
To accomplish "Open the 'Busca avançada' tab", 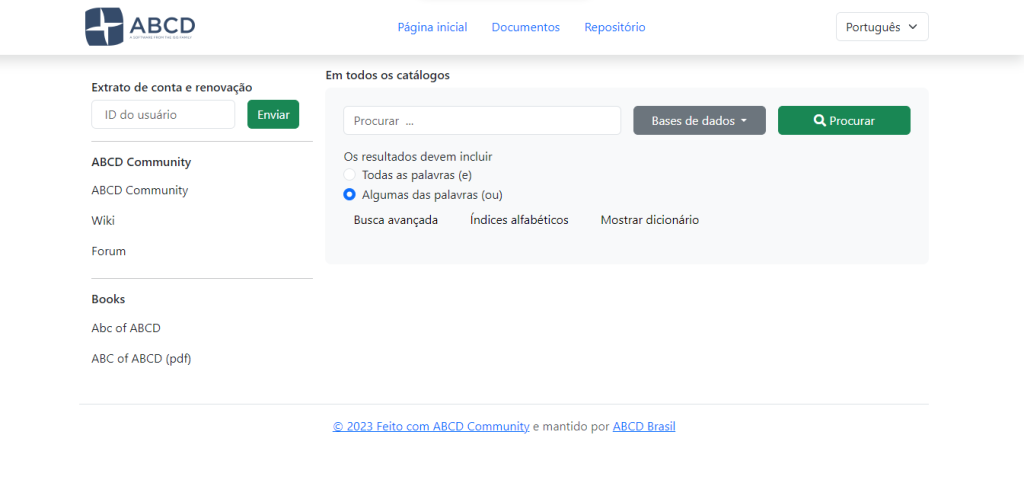I will 396,220.
